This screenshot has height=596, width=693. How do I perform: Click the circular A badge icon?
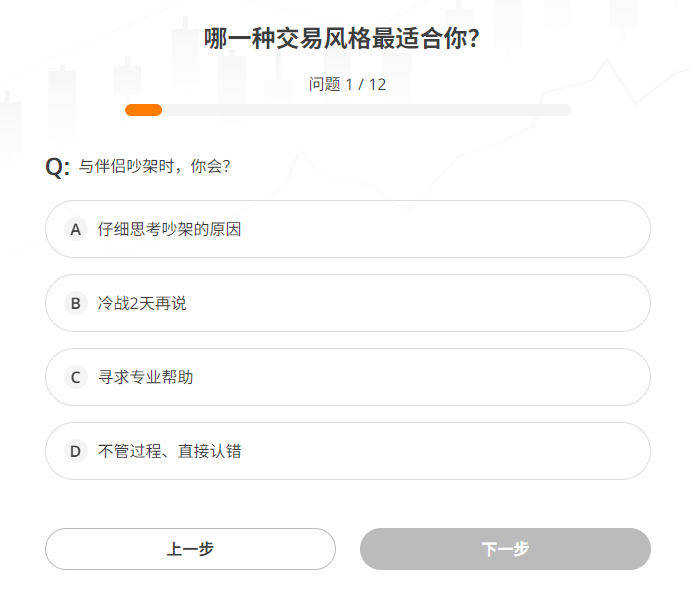pos(76,229)
